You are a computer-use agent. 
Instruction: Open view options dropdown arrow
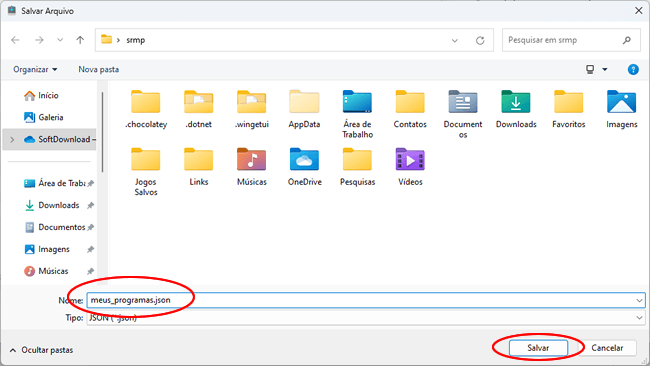(605, 69)
